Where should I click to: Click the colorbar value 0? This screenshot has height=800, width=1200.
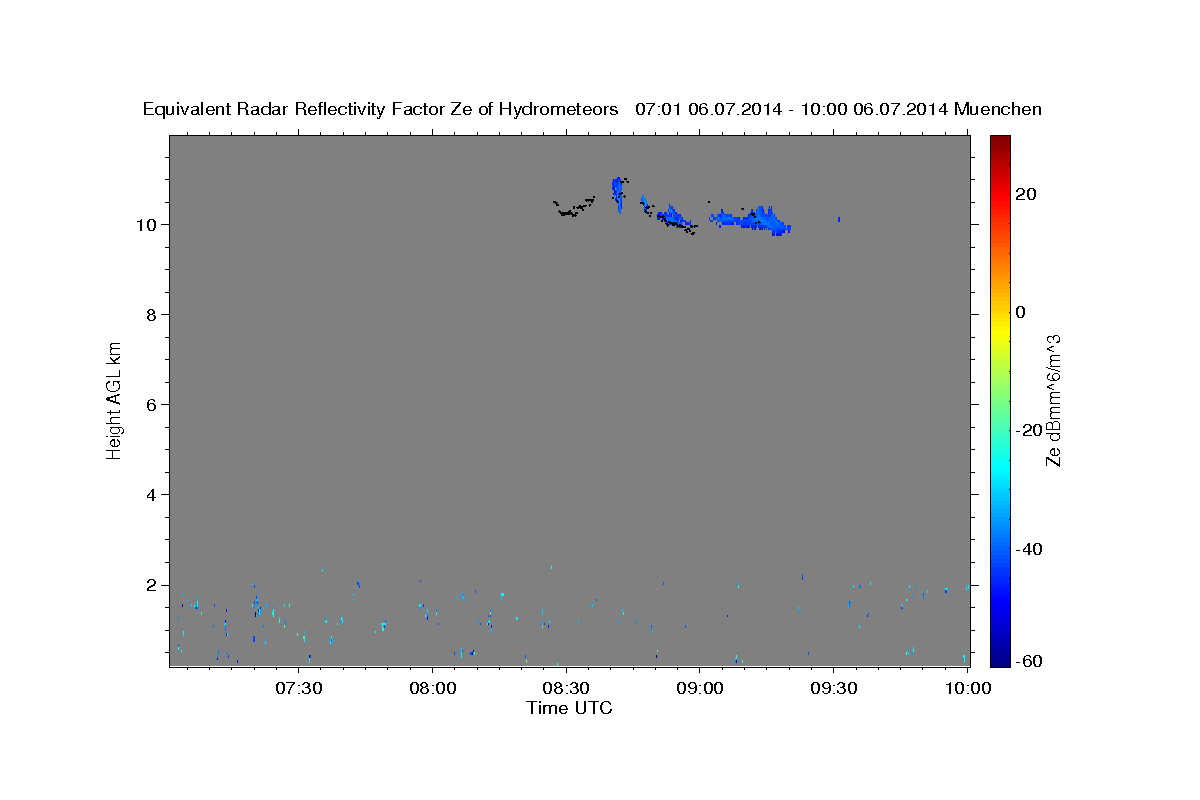(1021, 312)
